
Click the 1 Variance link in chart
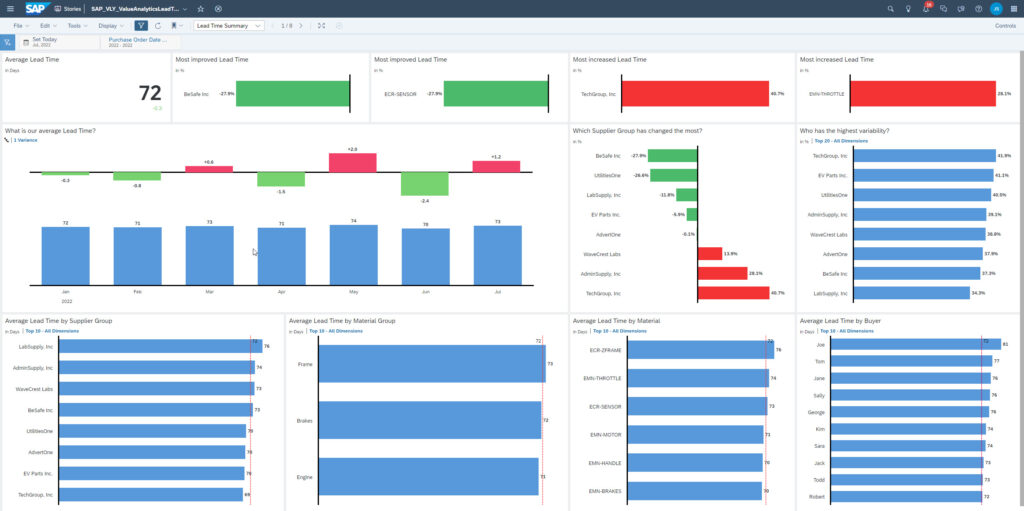(26, 141)
